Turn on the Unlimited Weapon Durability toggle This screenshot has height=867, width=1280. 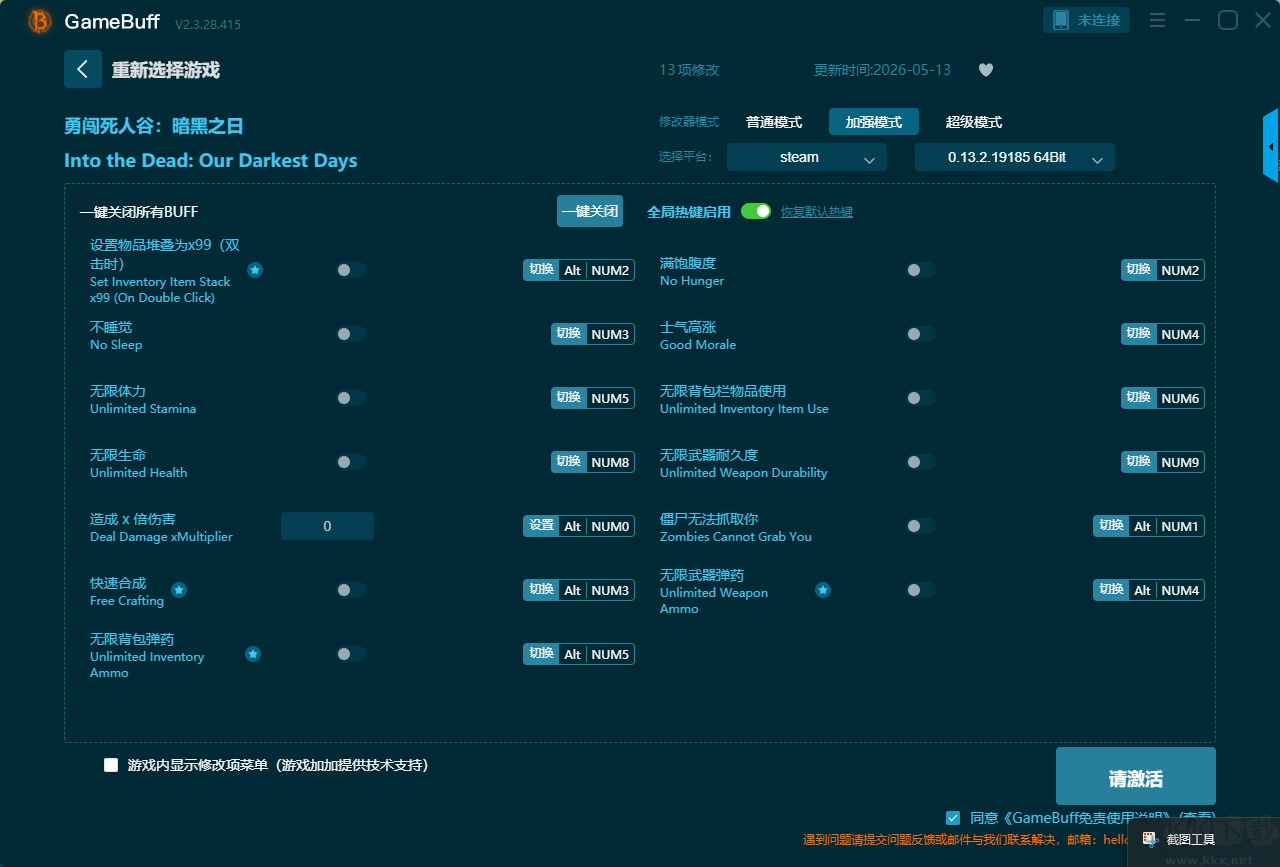[921, 462]
